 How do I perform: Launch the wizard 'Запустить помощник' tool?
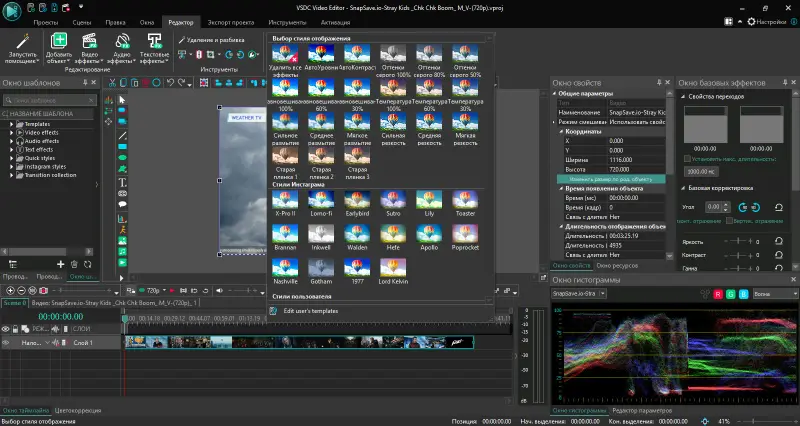point(22,48)
